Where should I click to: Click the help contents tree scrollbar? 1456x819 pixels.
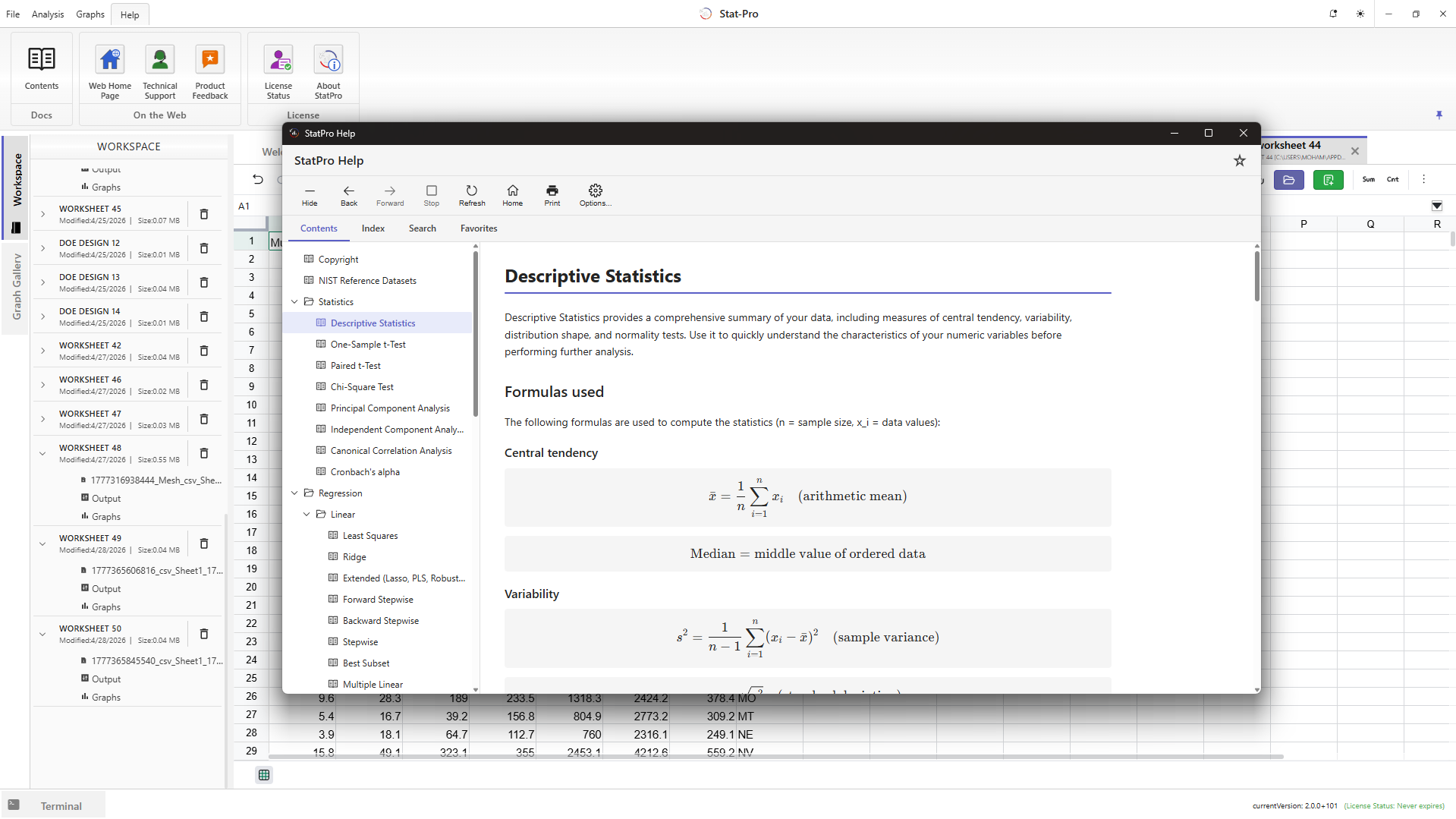tap(476, 334)
